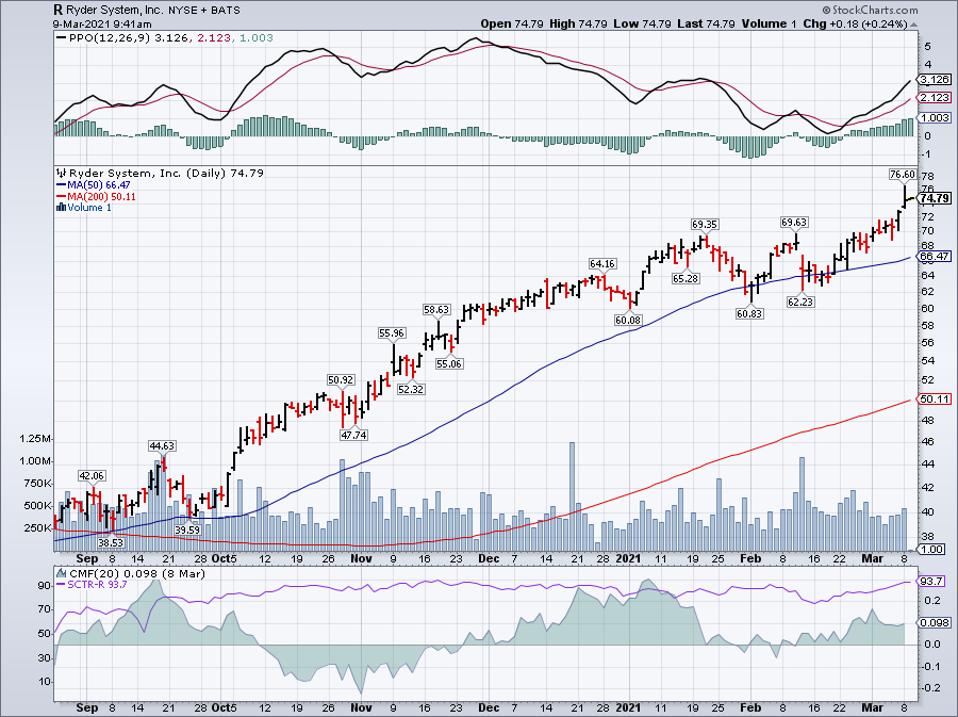The height and width of the screenshot is (717, 958).
Task: Click the MA(50) 66.47 legend text
Action: click(98, 185)
